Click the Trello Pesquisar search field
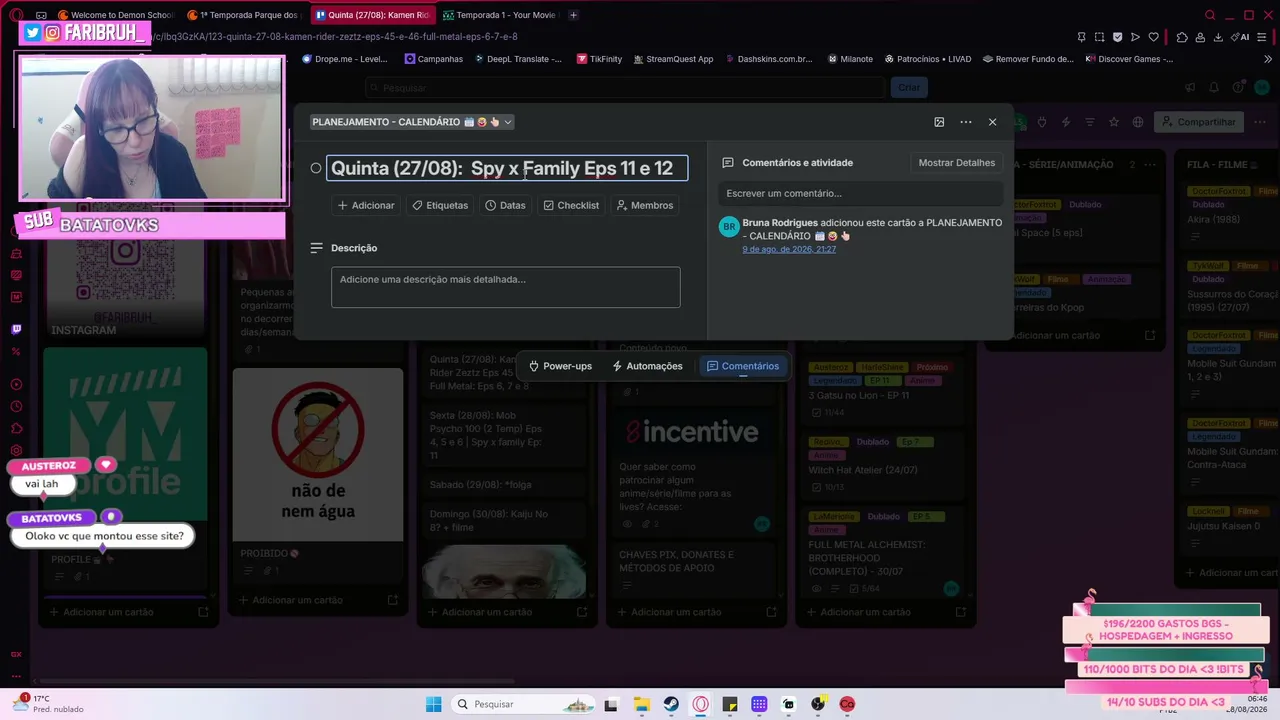 [625, 87]
